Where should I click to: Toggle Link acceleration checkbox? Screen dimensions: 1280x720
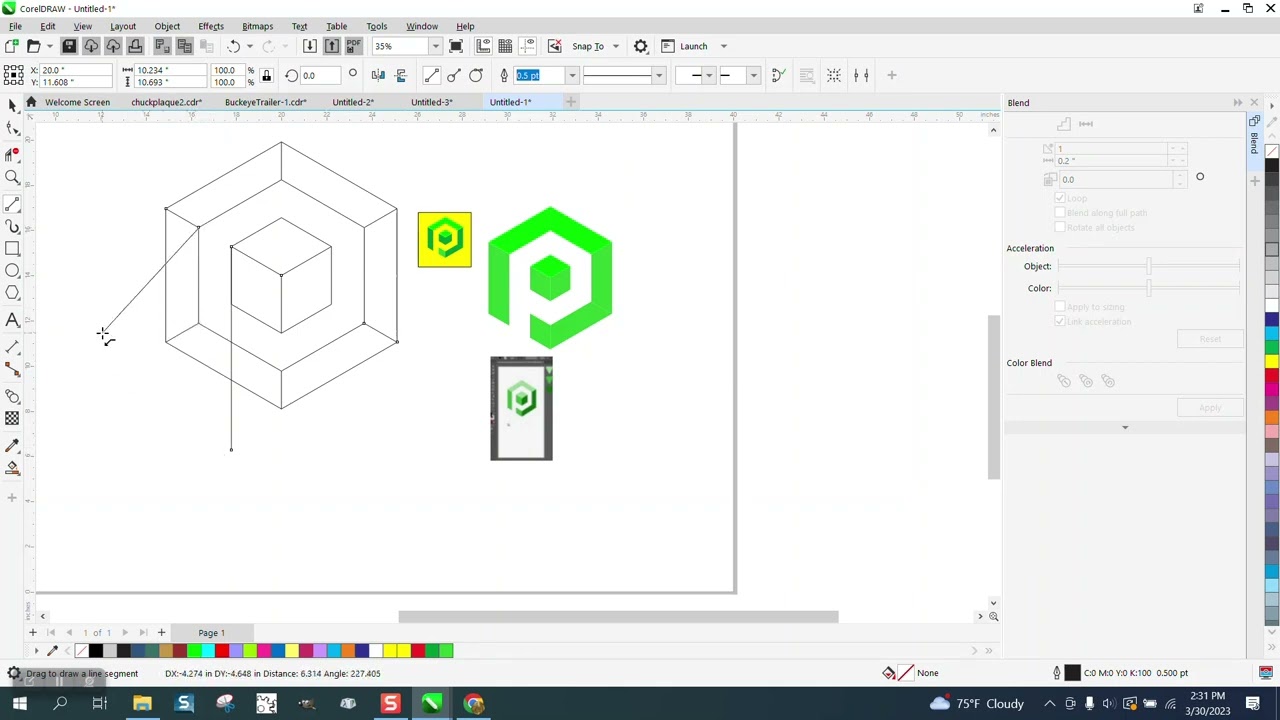(x=1060, y=321)
